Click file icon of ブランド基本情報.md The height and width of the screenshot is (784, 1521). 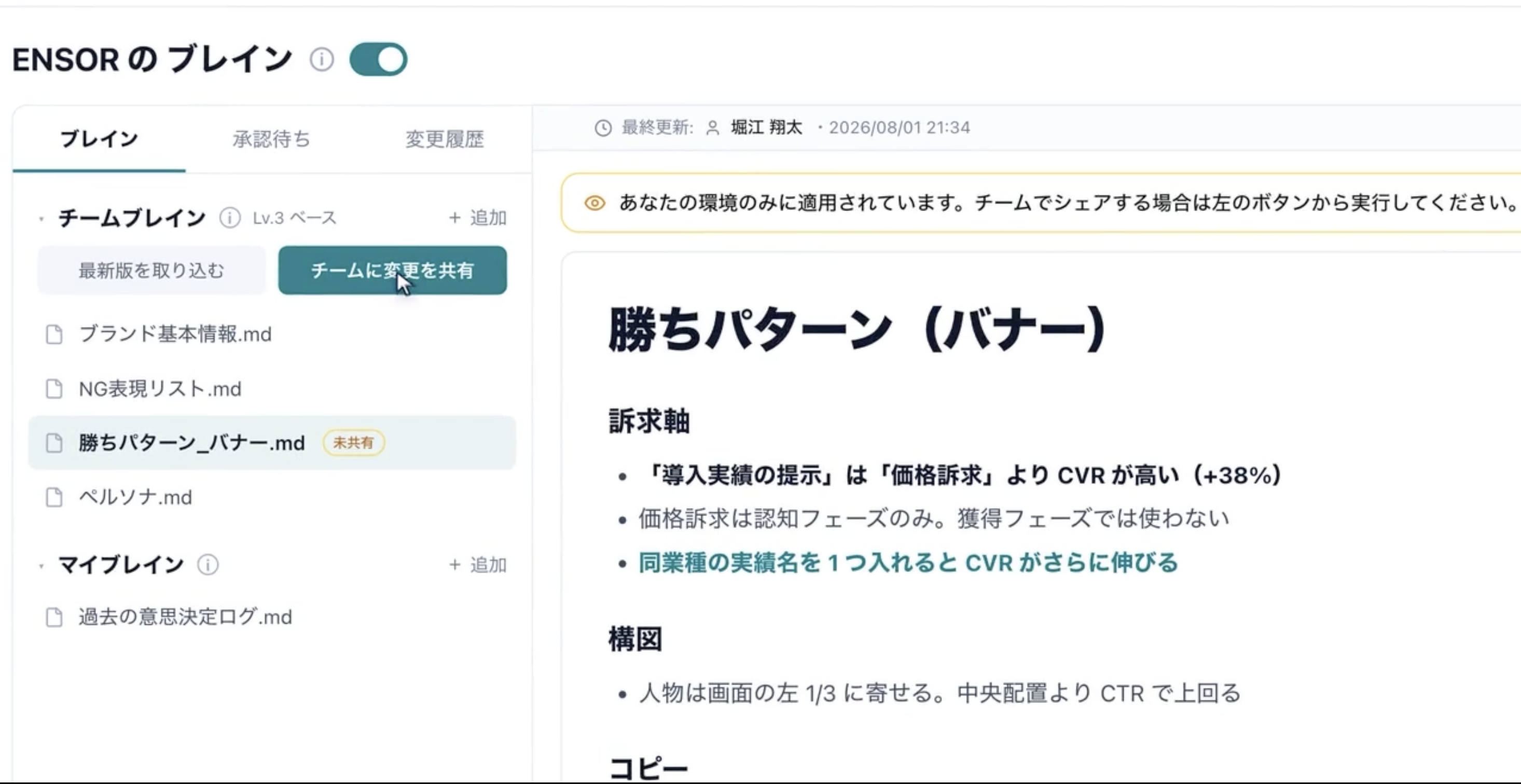point(54,334)
